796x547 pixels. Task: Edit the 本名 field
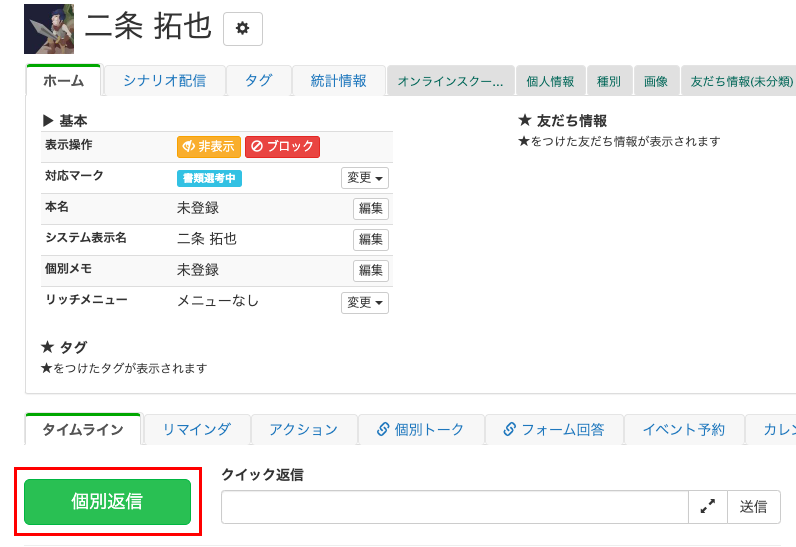click(370, 209)
